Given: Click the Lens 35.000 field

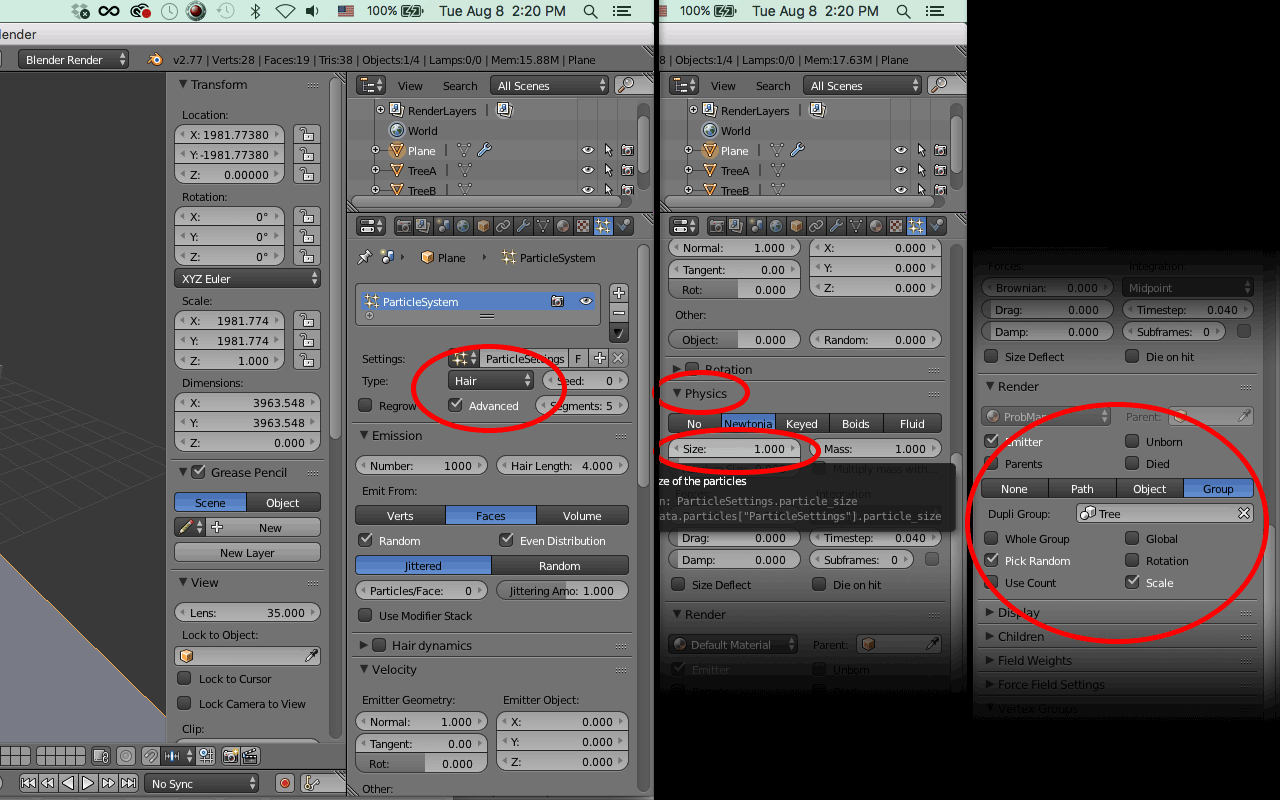Looking at the screenshot, I should pos(248,613).
